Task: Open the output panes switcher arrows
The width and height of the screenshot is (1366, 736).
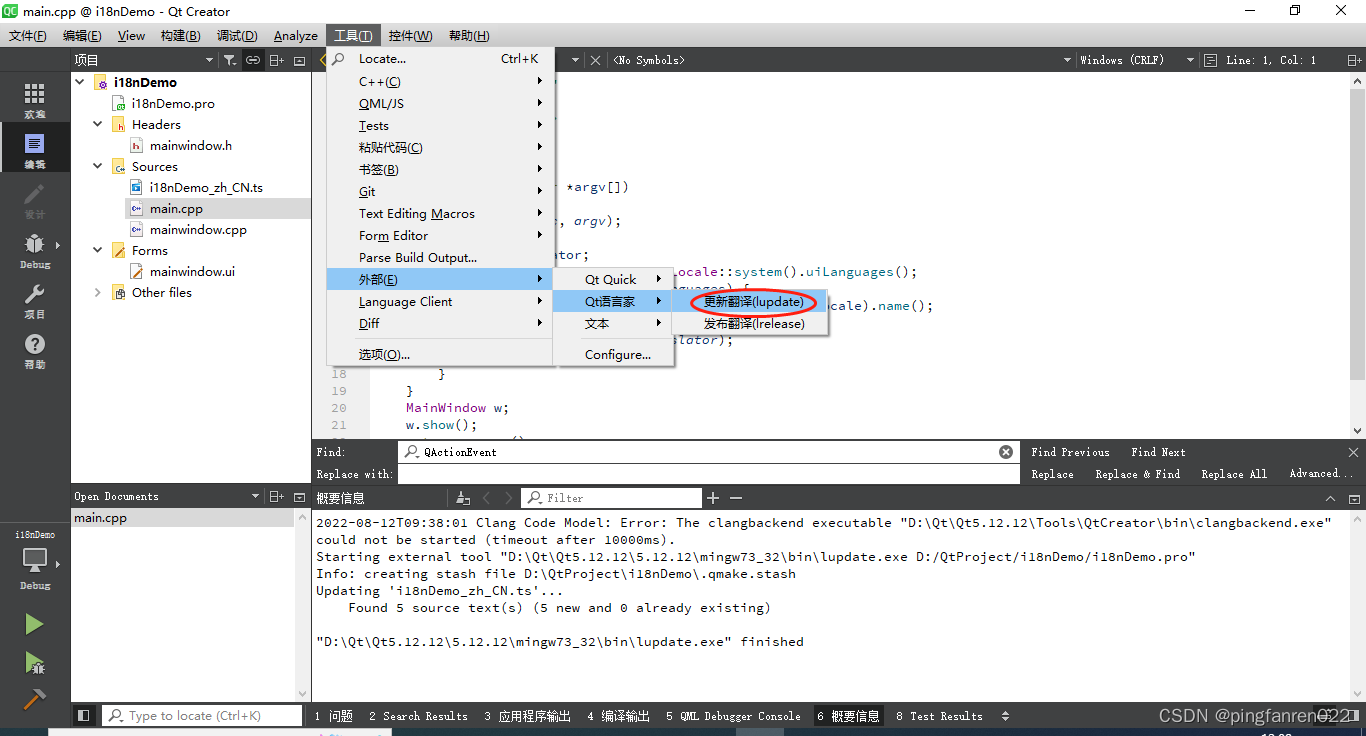Action: [x=1005, y=716]
